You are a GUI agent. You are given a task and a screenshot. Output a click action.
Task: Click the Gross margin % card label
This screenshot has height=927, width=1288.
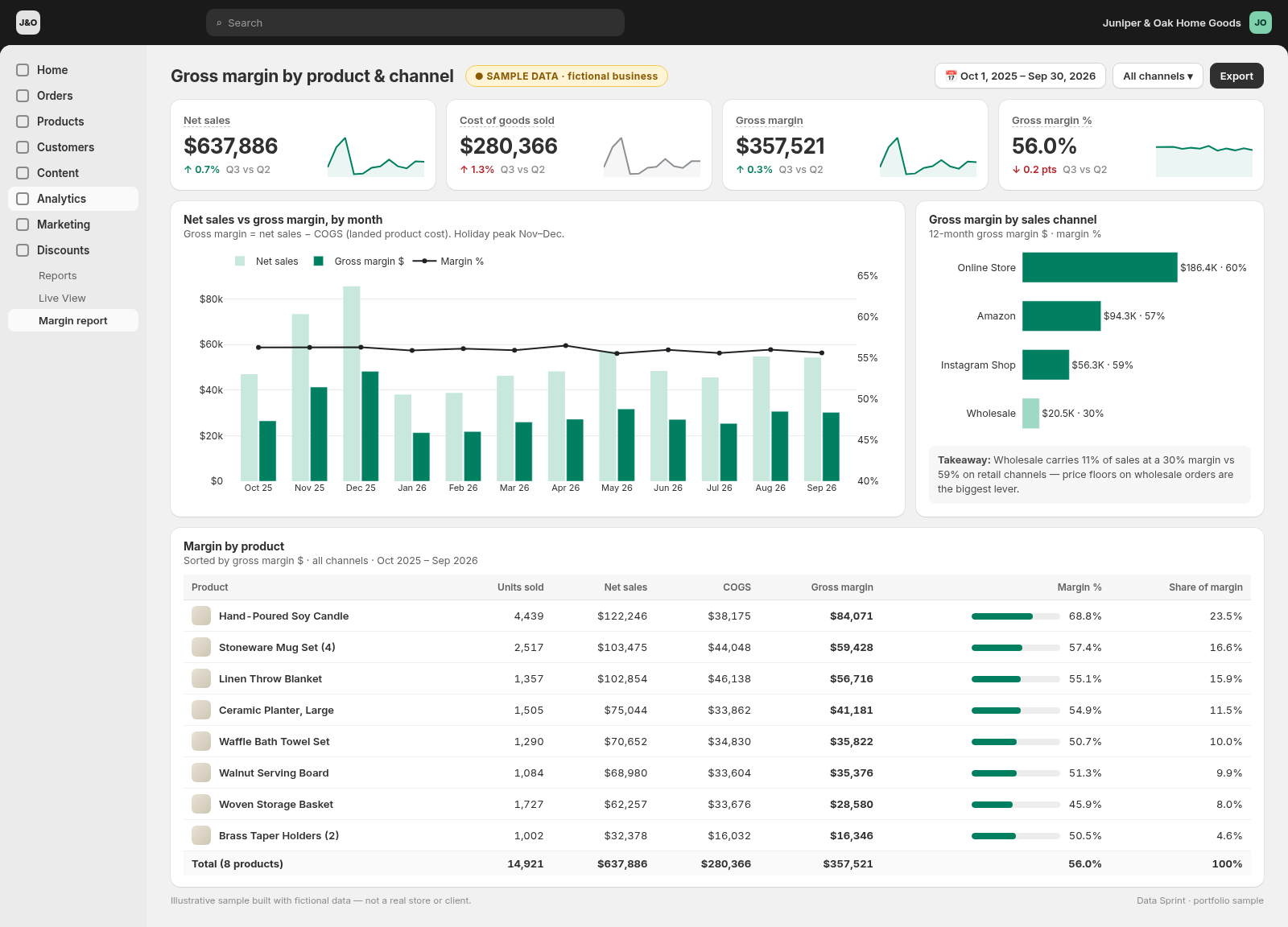coord(1051,120)
